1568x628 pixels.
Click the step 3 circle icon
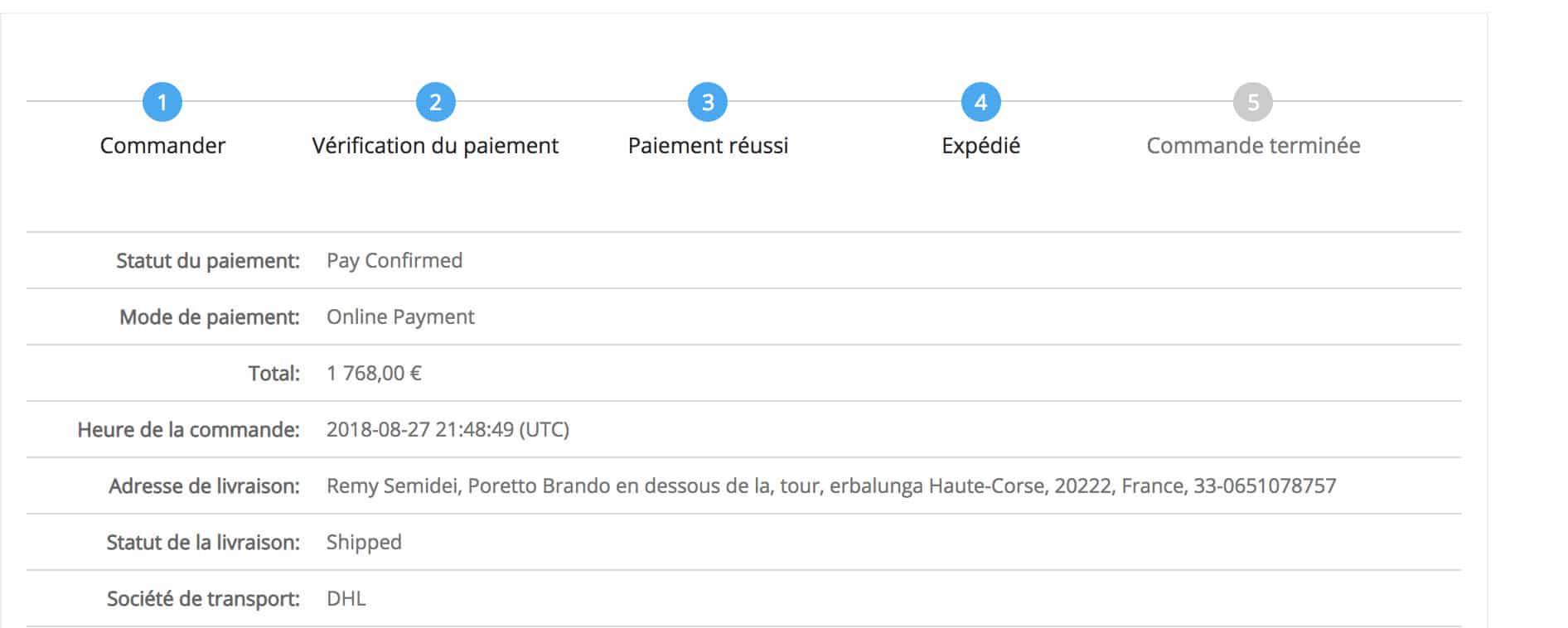pos(708,102)
